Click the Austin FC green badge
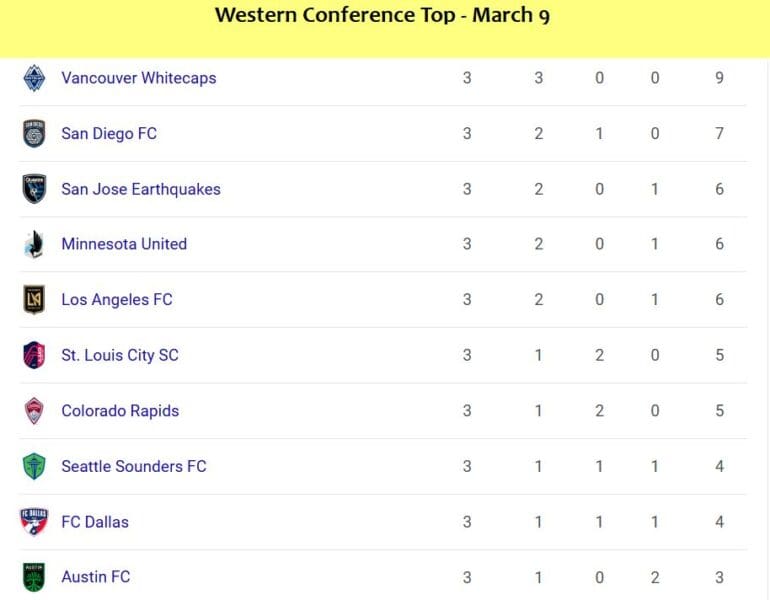Viewport: 770px width, 600px height. 34,577
